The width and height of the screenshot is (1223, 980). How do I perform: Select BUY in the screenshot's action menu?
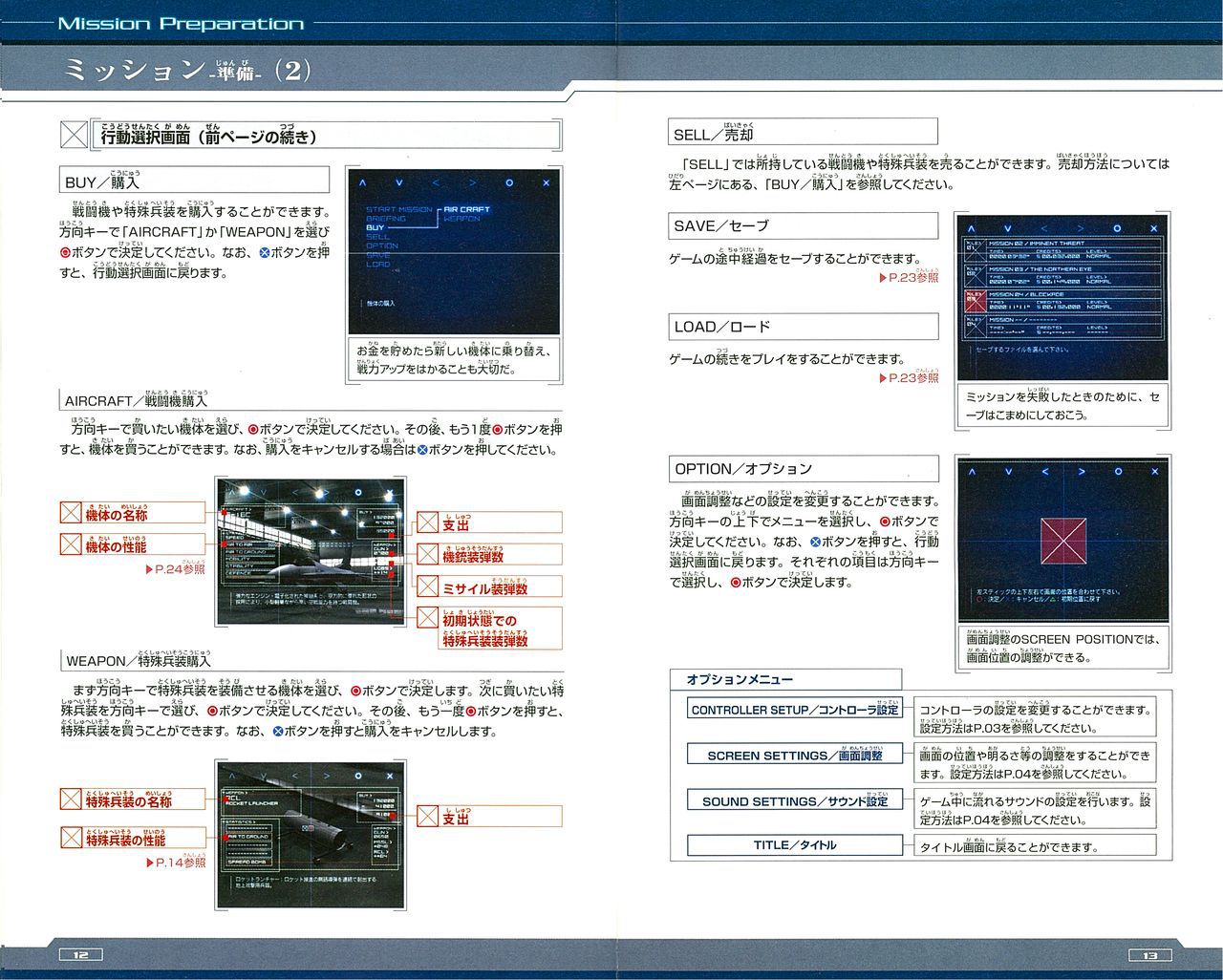pyautogui.click(x=375, y=227)
